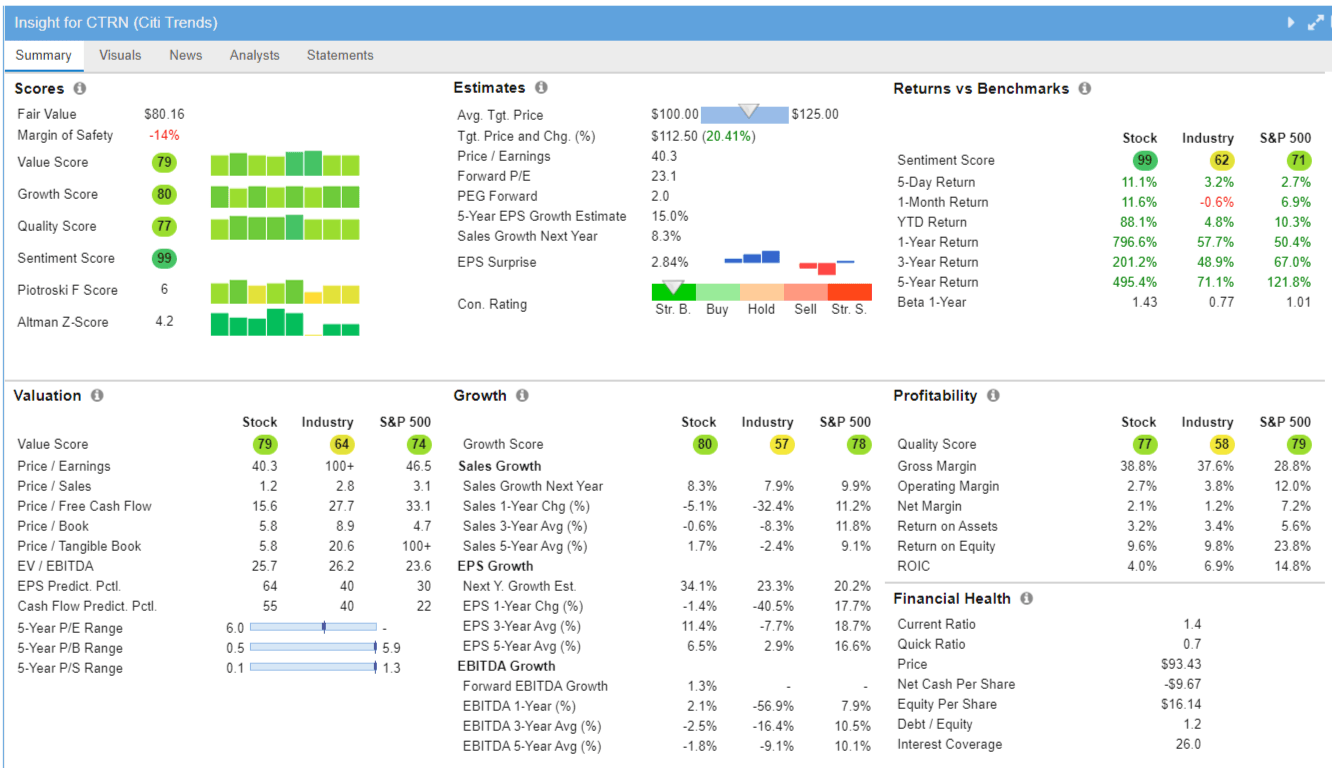Open the info icon beside Estimates
Screen dimensions: 1332x768
coord(541,88)
